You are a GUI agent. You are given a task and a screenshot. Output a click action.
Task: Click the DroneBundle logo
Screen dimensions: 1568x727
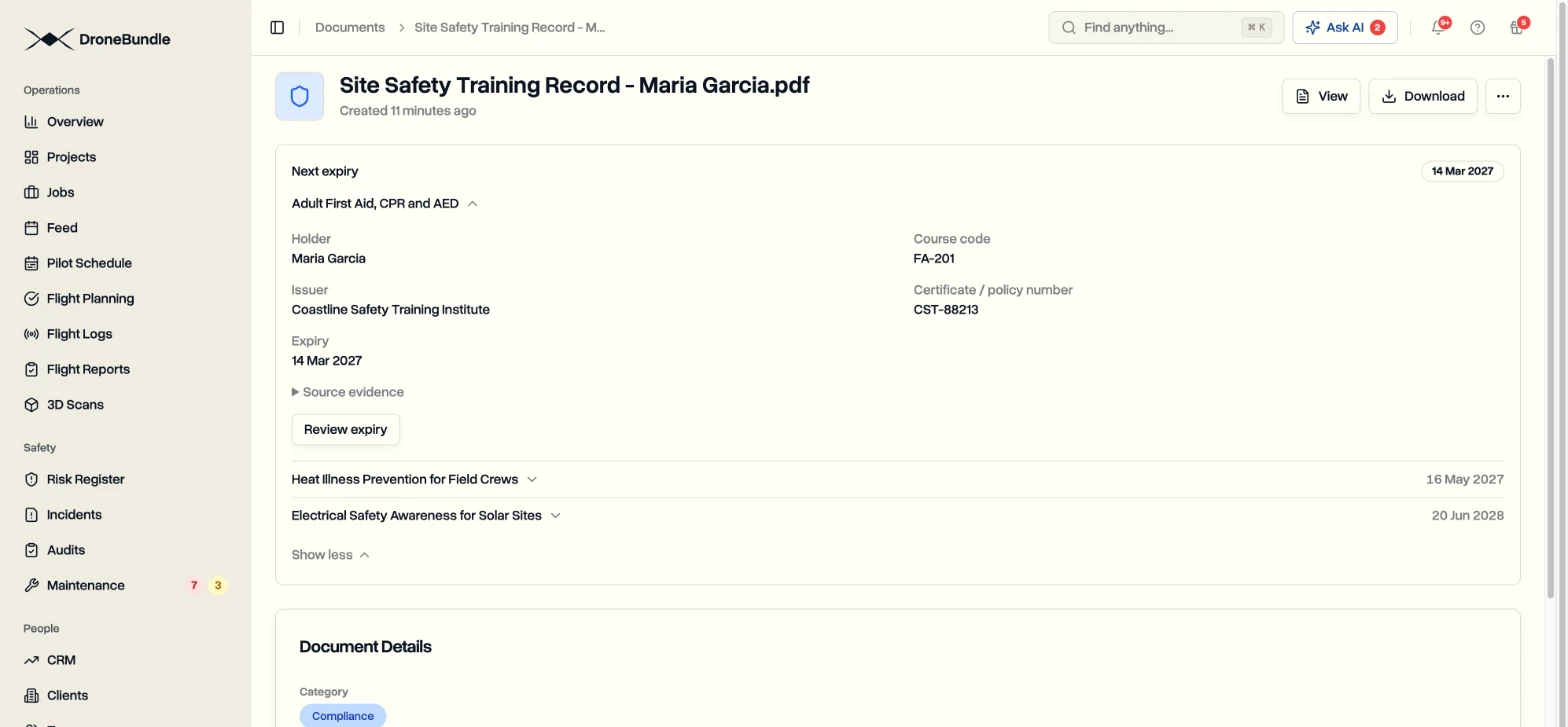pos(98,40)
